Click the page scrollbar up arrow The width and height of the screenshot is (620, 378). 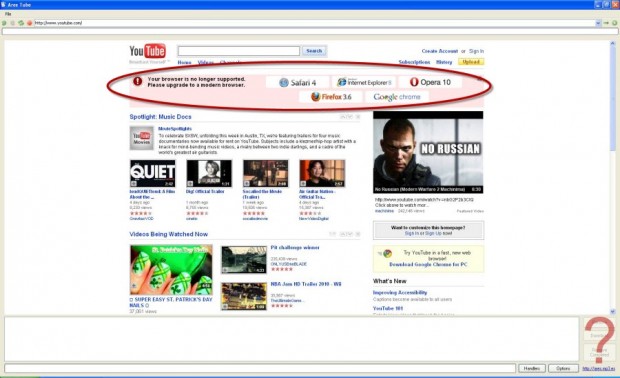coord(613,43)
